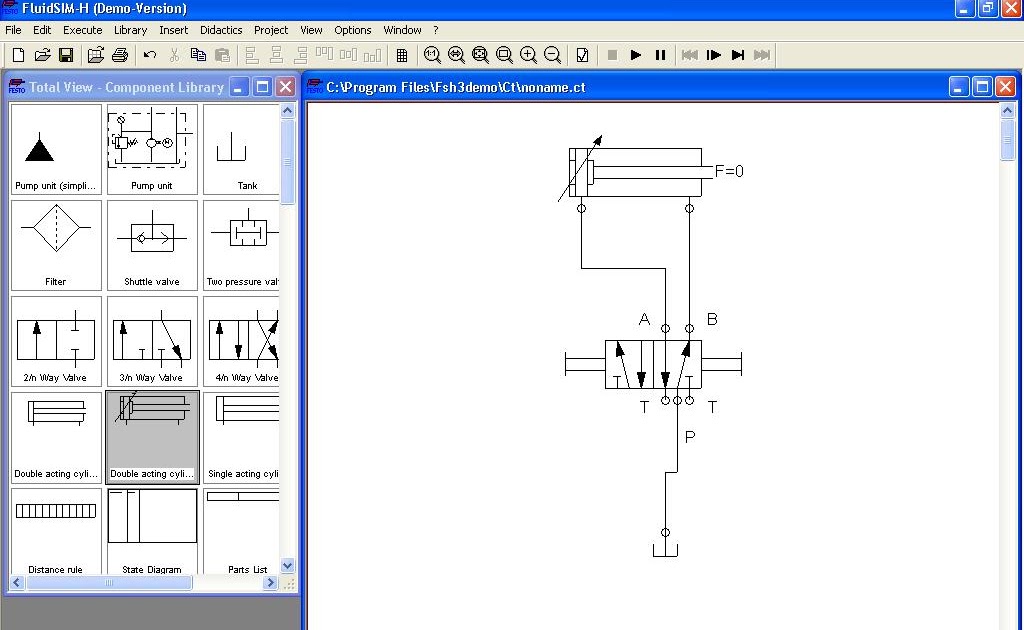Click the New file icon in toolbar
The width and height of the screenshot is (1024, 630).
[x=18, y=55]
